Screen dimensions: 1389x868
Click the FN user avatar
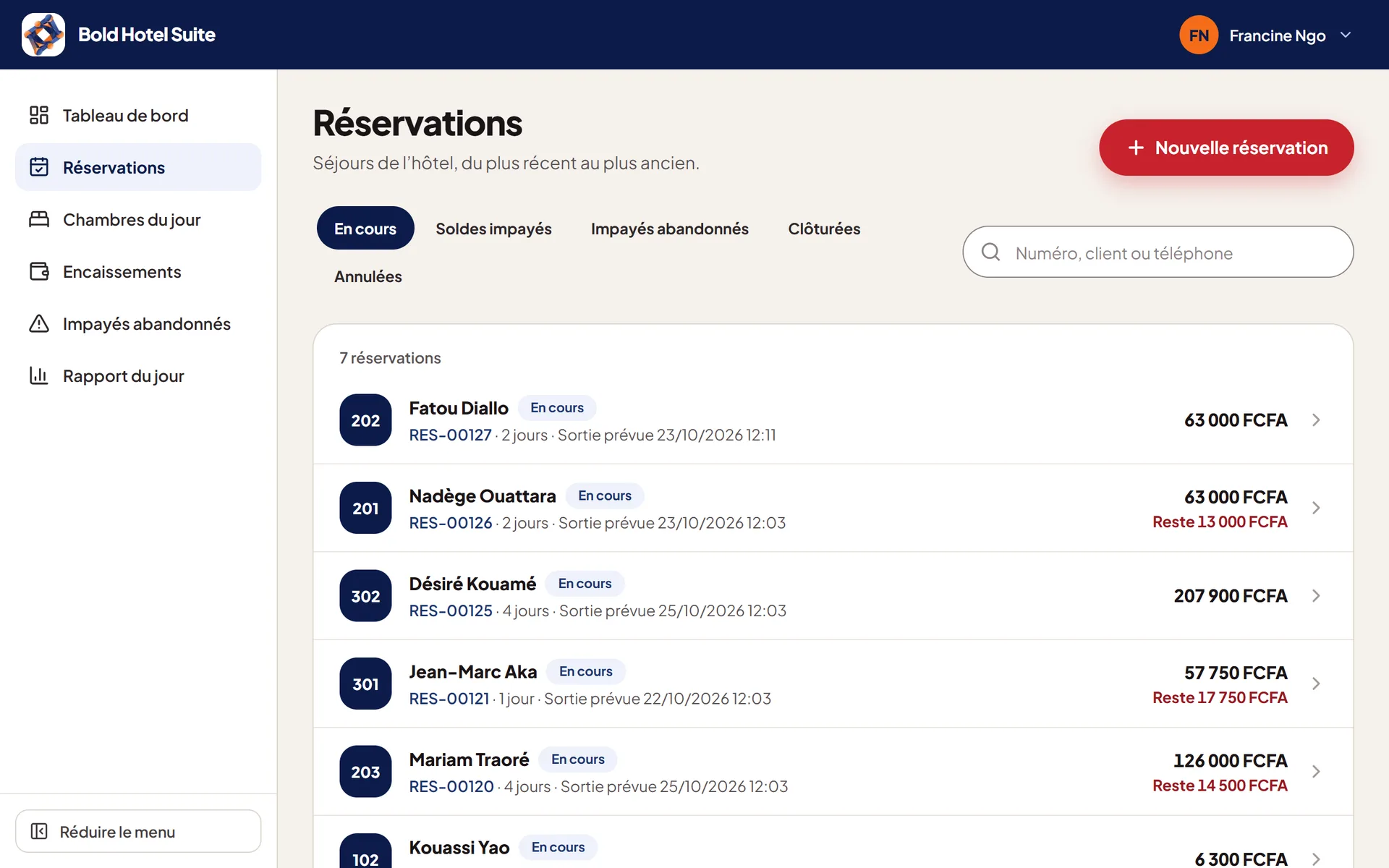coord(1199,35)
